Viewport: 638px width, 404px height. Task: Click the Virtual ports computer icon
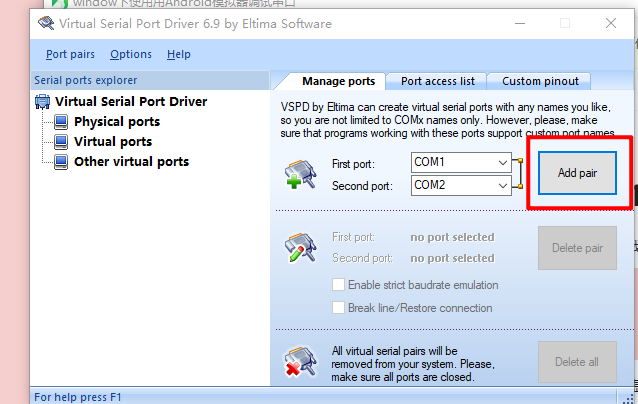(x=61, y=142)
